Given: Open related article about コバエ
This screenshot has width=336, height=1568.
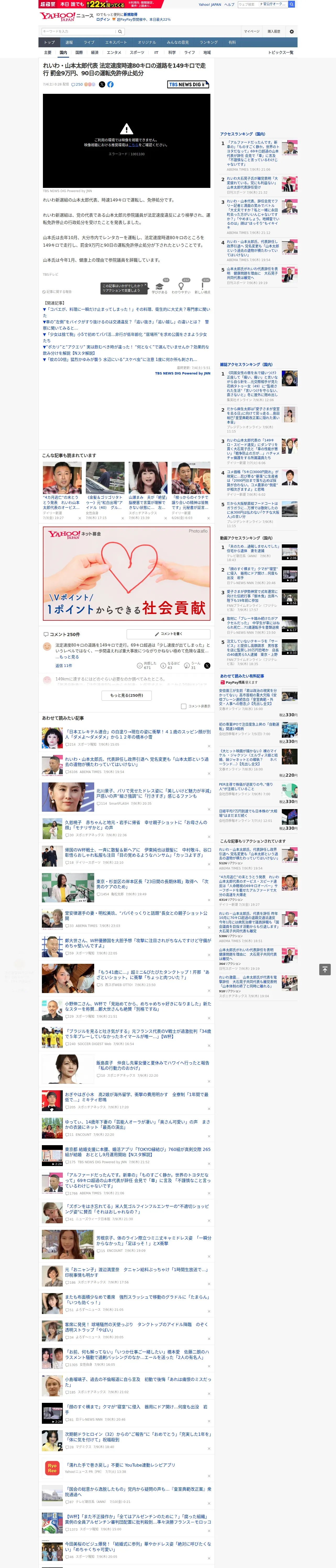Looking at the screenshot, I should tap(126, 312).
